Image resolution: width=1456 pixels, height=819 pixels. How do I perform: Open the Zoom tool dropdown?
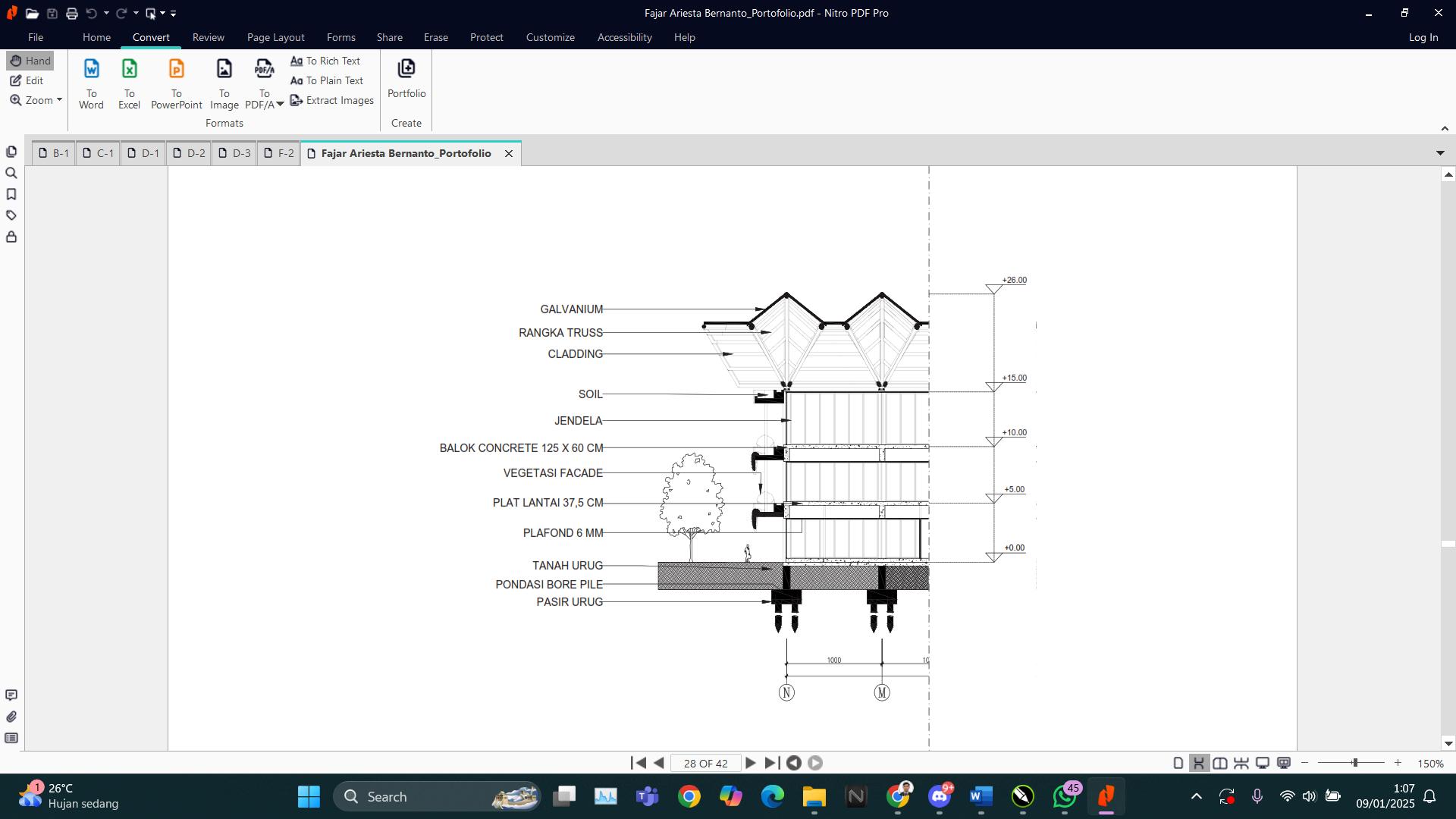coord(59,100)
